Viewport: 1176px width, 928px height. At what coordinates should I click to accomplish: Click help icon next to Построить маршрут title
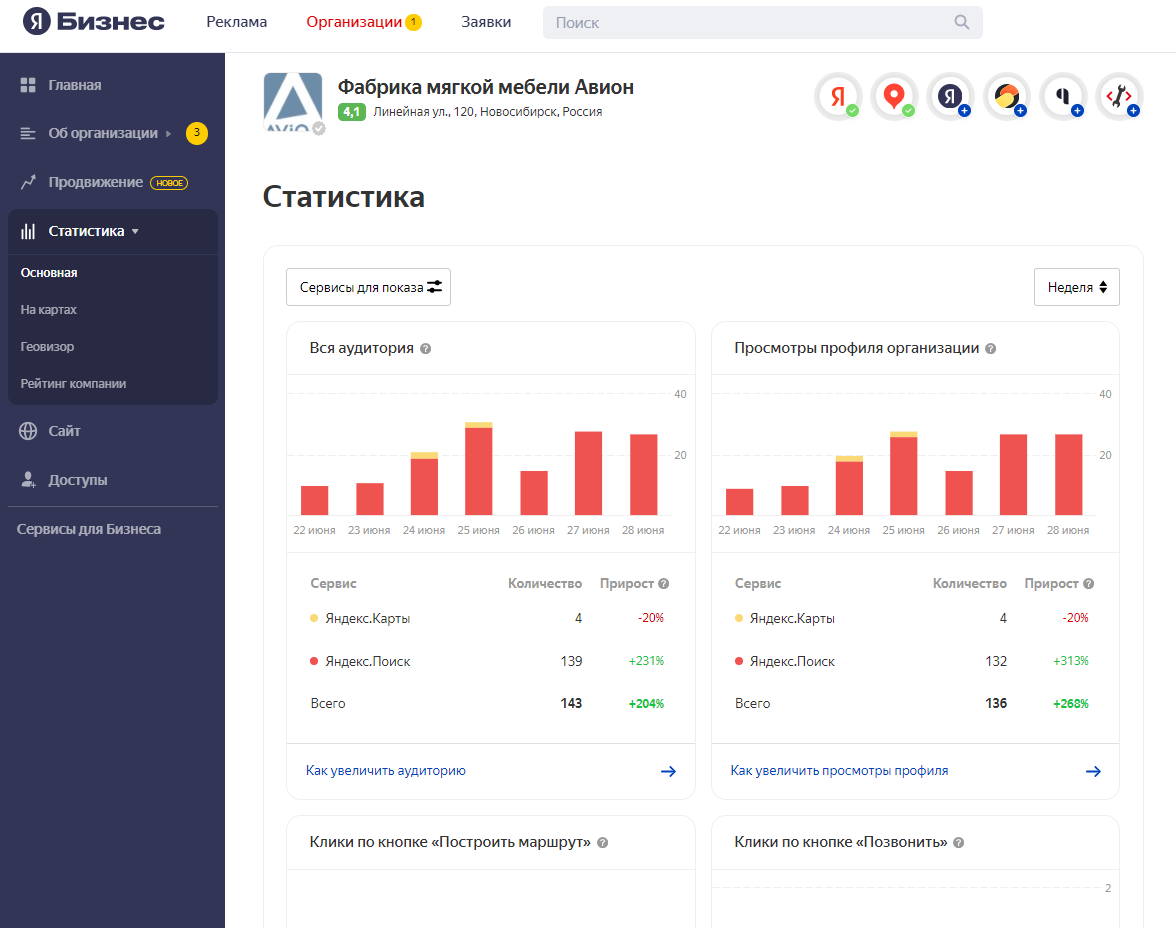(602, 842)
